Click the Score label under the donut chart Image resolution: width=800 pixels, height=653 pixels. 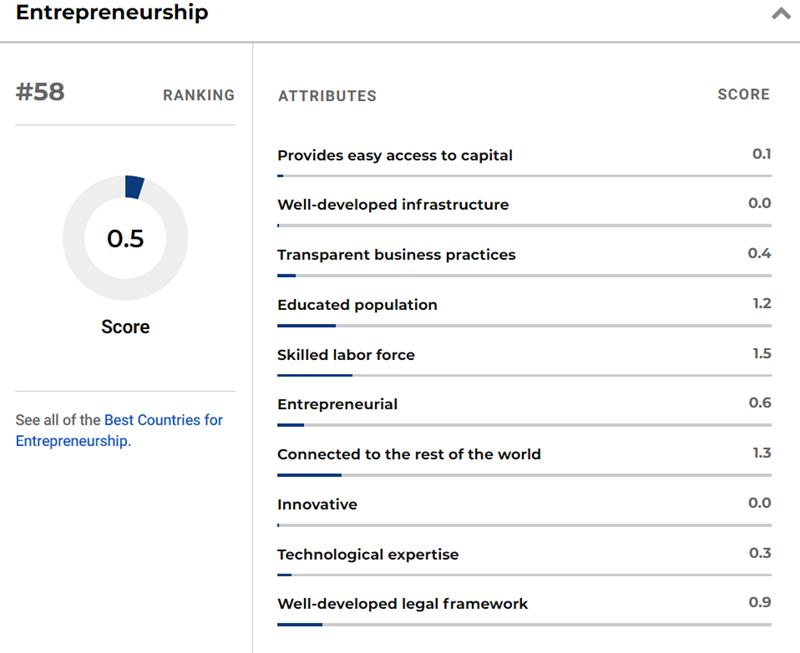(125, 327)
